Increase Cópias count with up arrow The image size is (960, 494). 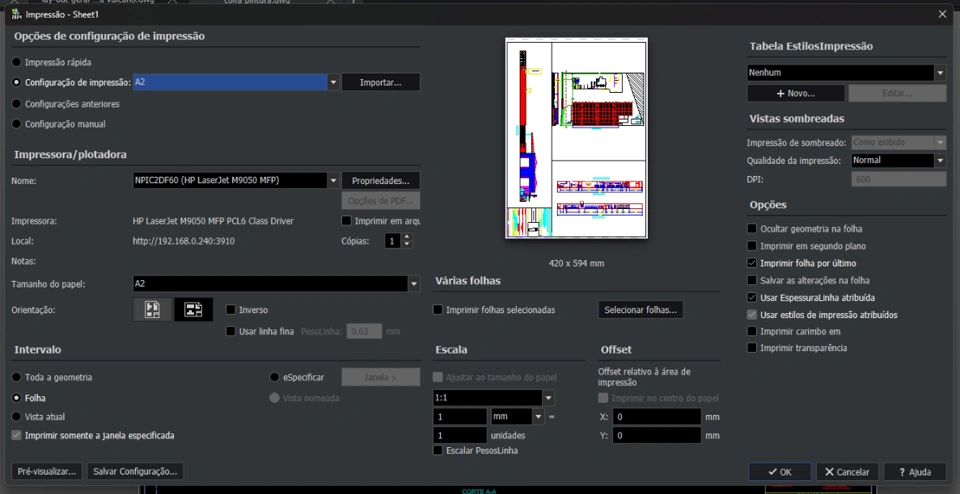[x=407, y=237]
